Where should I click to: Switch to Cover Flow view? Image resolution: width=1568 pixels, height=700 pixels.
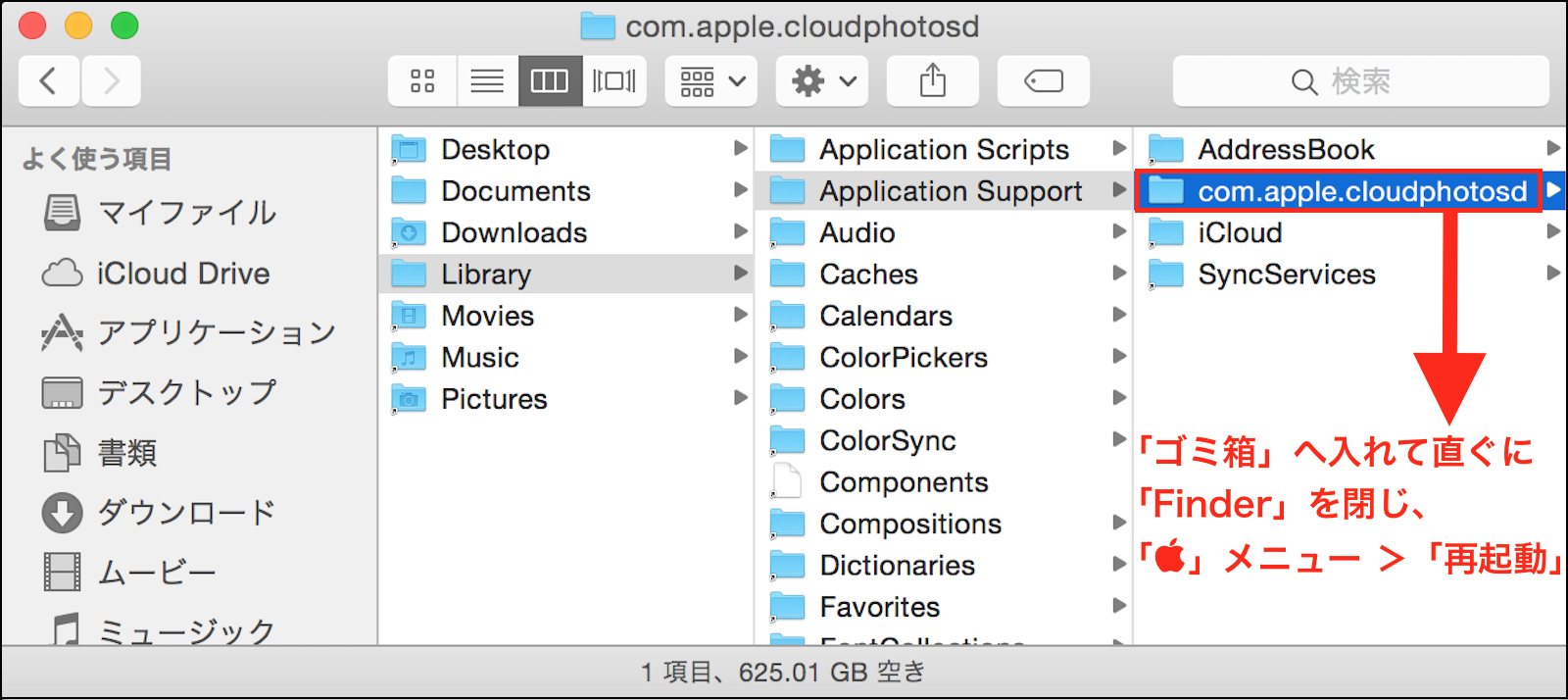pos(614,80)
